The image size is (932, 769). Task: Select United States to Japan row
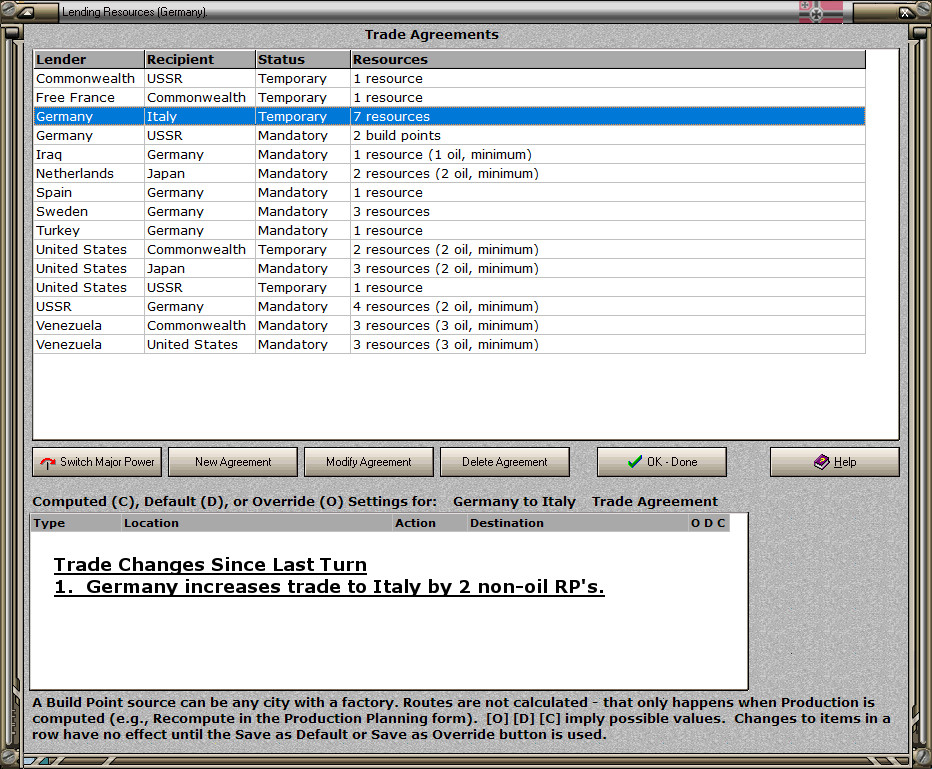pos(449,269)
